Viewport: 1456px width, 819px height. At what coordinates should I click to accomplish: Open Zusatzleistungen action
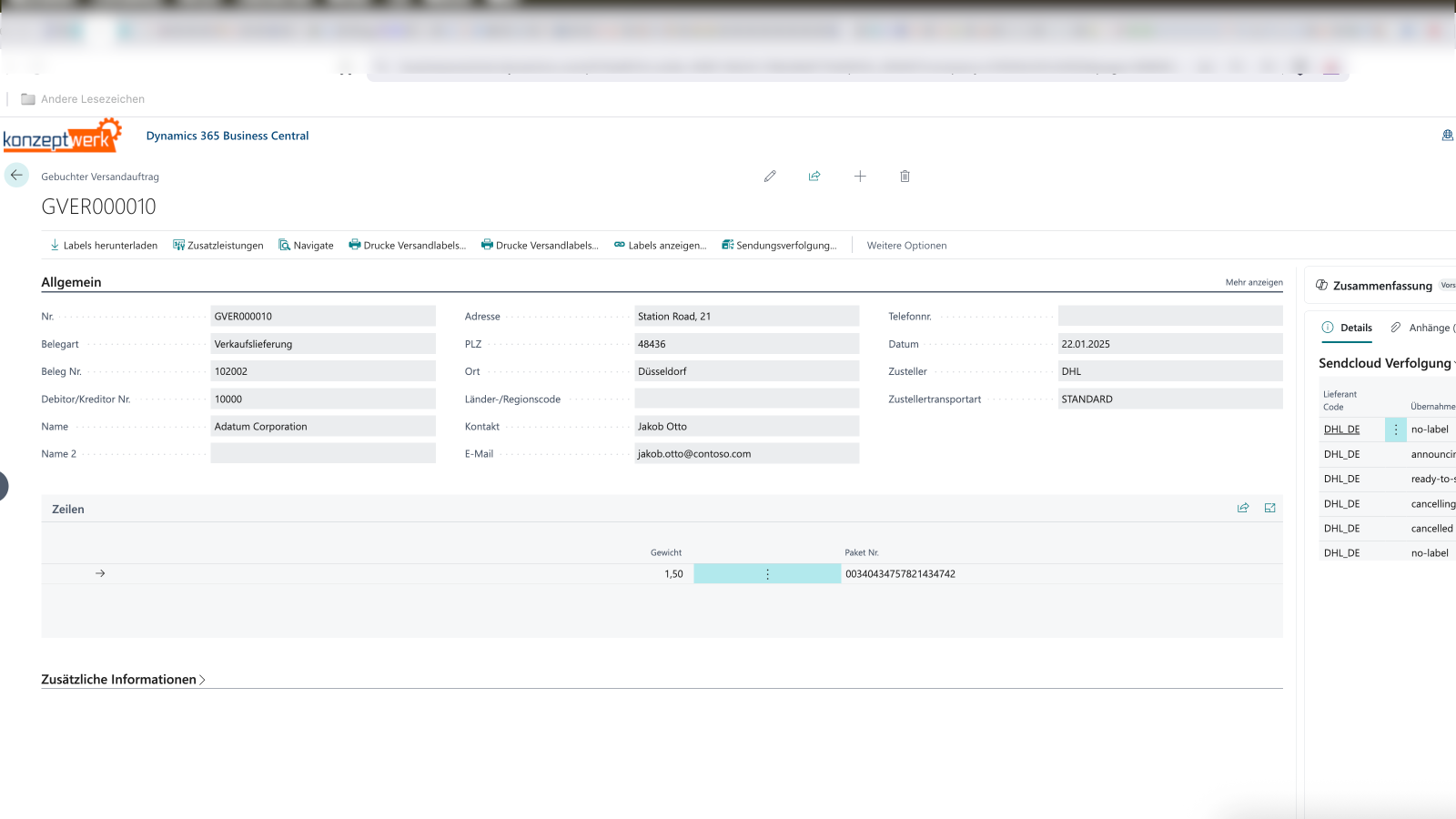(x=218, y=246)
